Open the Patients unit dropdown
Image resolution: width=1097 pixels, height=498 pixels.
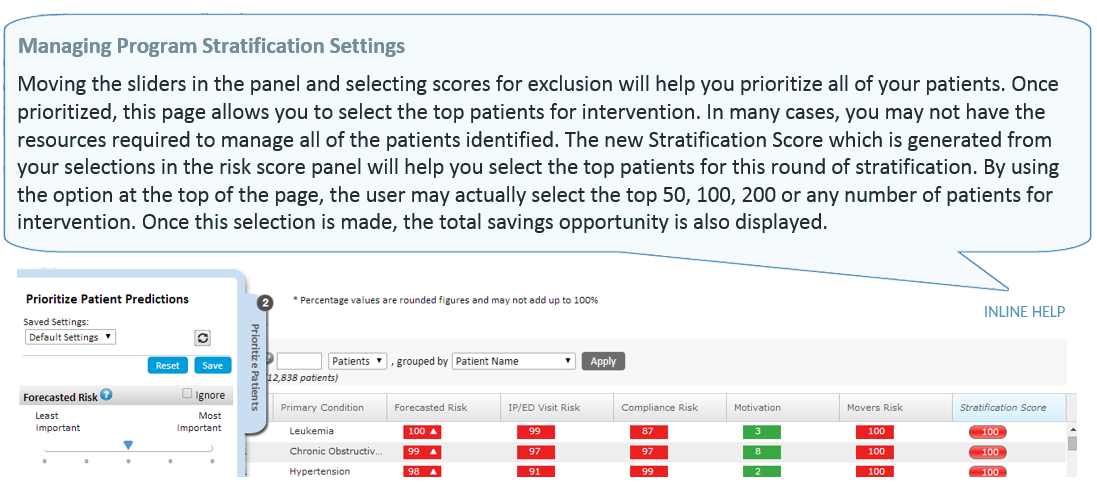pos(357,361)
